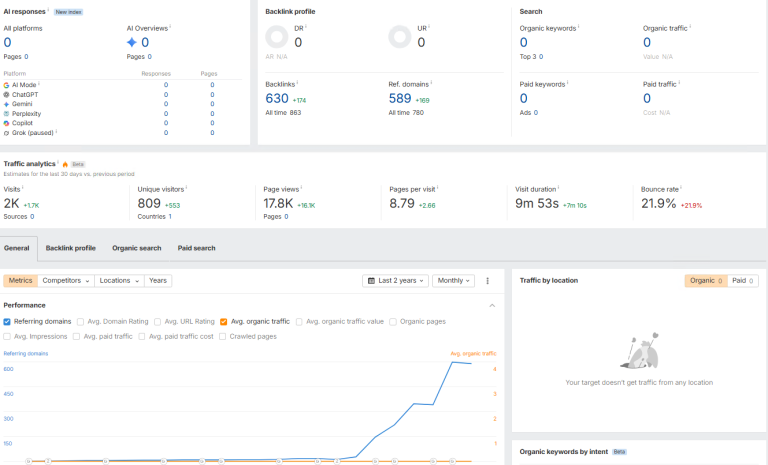Click calendar icon in Last 2 years button
This screenshot has height=465, width=768.
coord(371,281)
